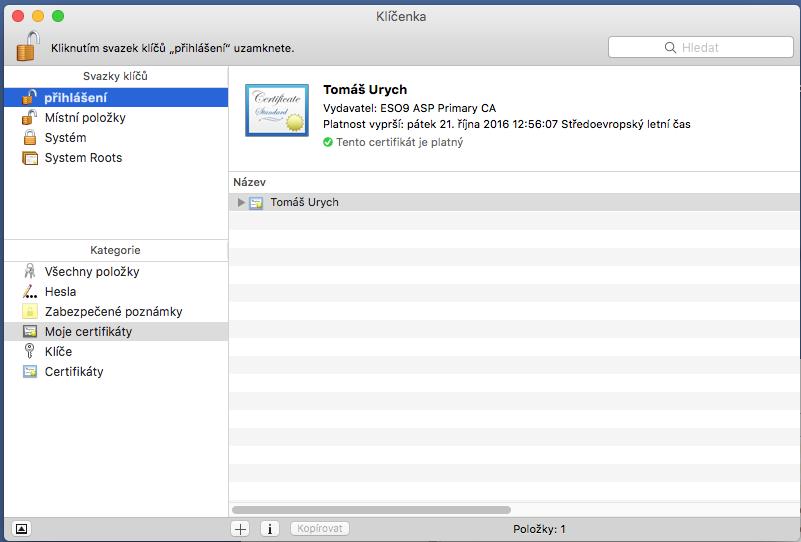Image resolution: width=801 pixels, height=542 pixels.
Task: Click the large certificate thumbnail image
Action: [277, 110]
